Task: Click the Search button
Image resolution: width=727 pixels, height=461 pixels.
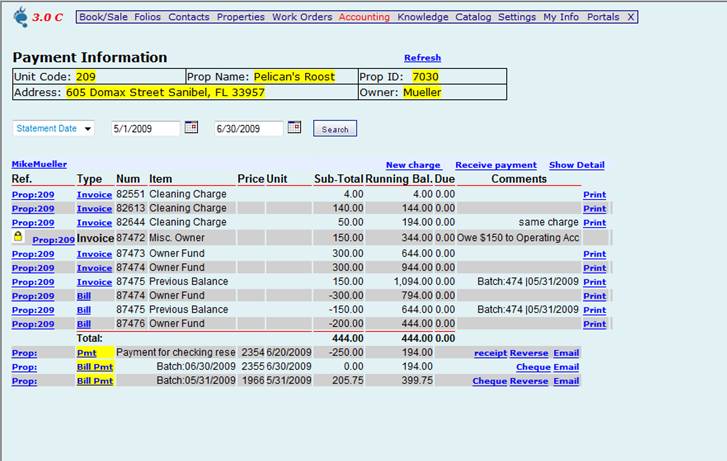Action: pos(335,128)
